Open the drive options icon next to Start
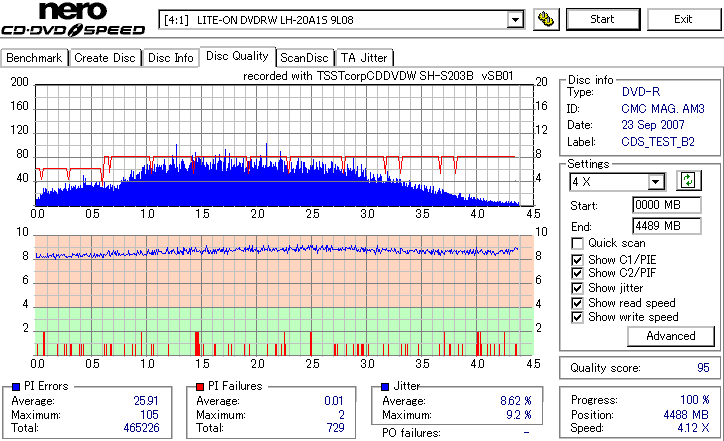 [546, 19]
